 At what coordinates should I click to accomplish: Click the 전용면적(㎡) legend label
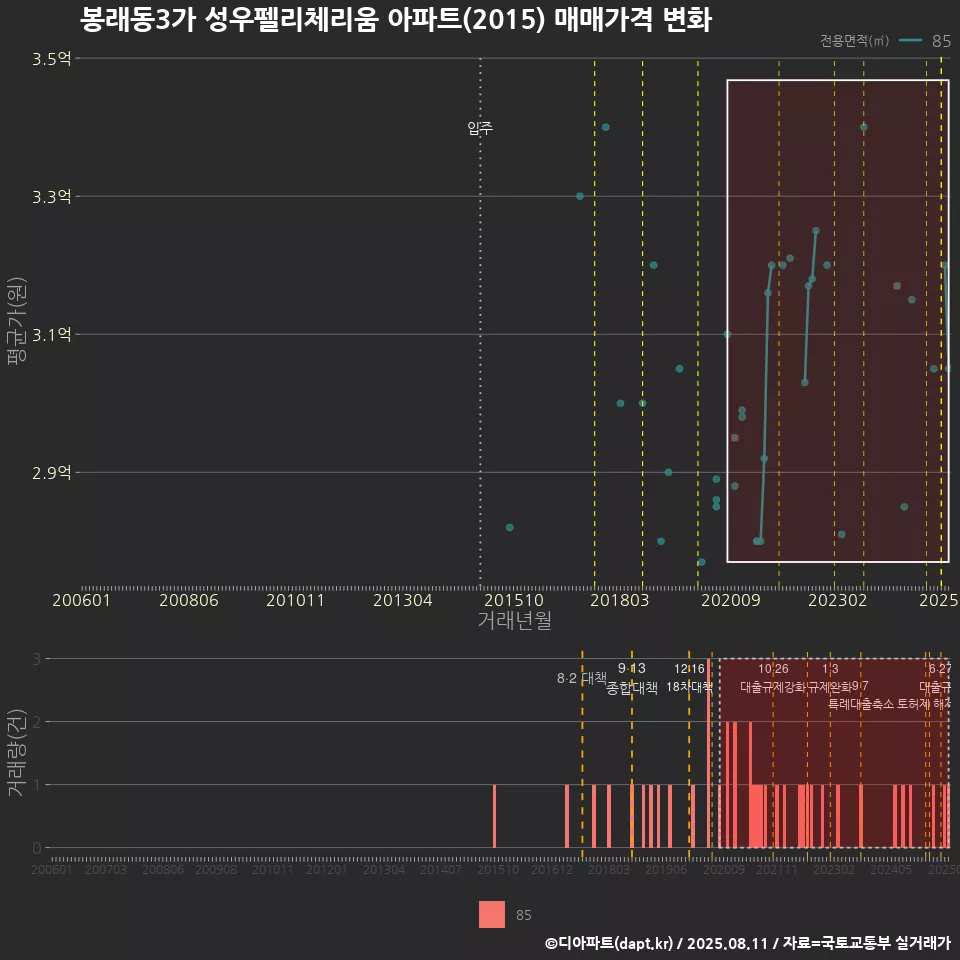(854, 40)
